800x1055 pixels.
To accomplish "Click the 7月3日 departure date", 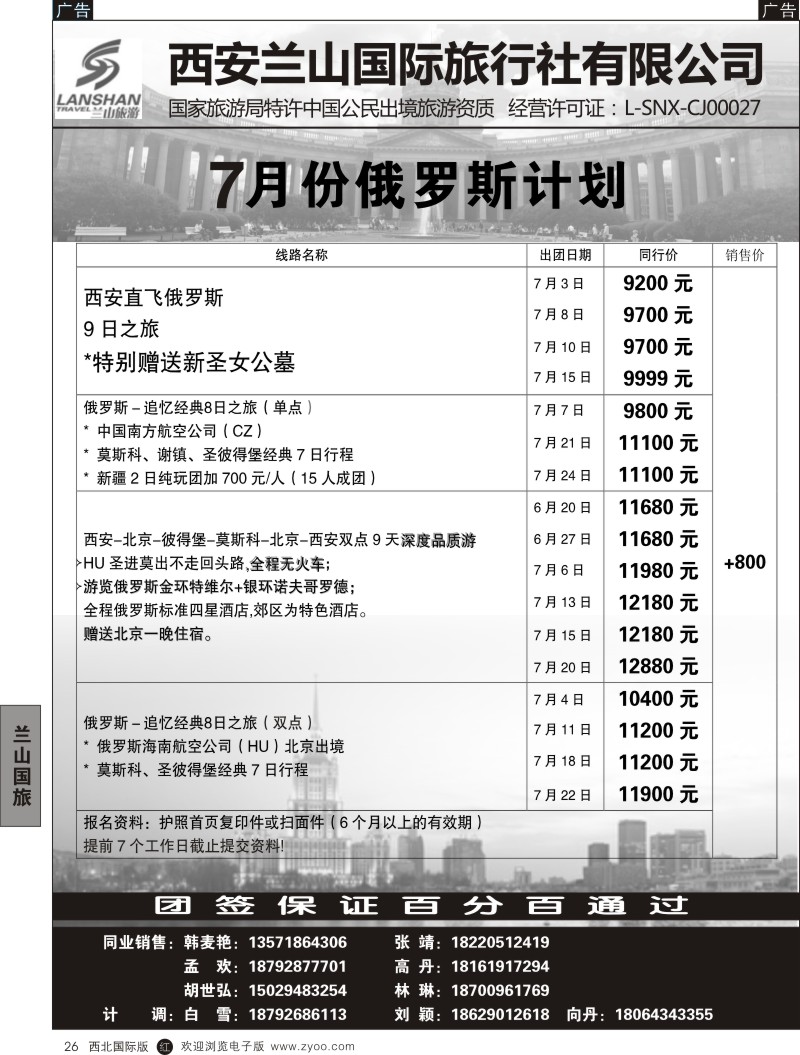I will [x=558, y=284].
